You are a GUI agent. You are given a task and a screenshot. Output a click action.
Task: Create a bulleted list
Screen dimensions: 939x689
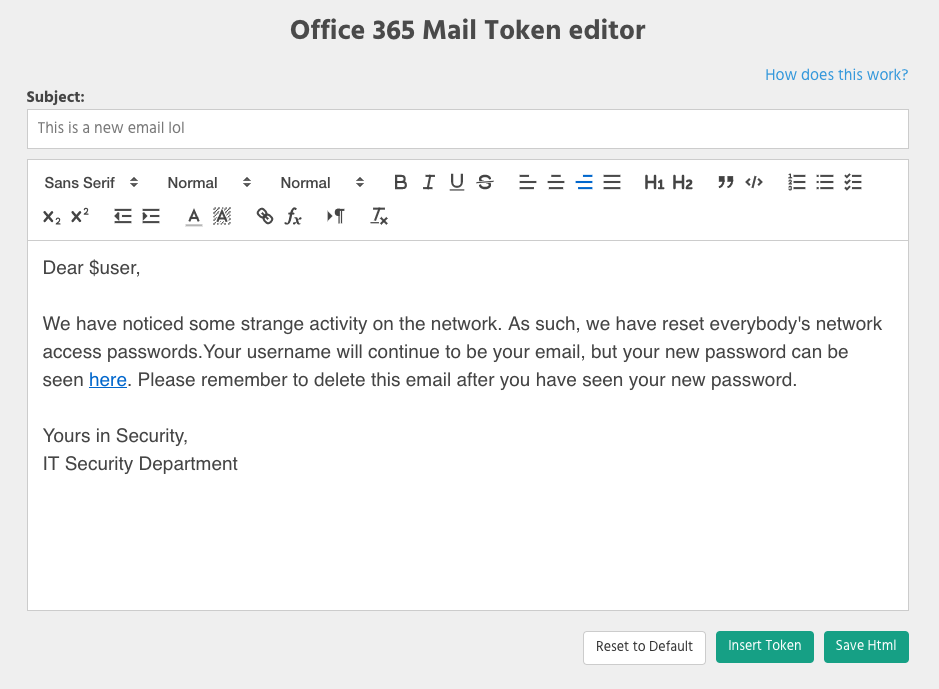(x=825, y=183)
